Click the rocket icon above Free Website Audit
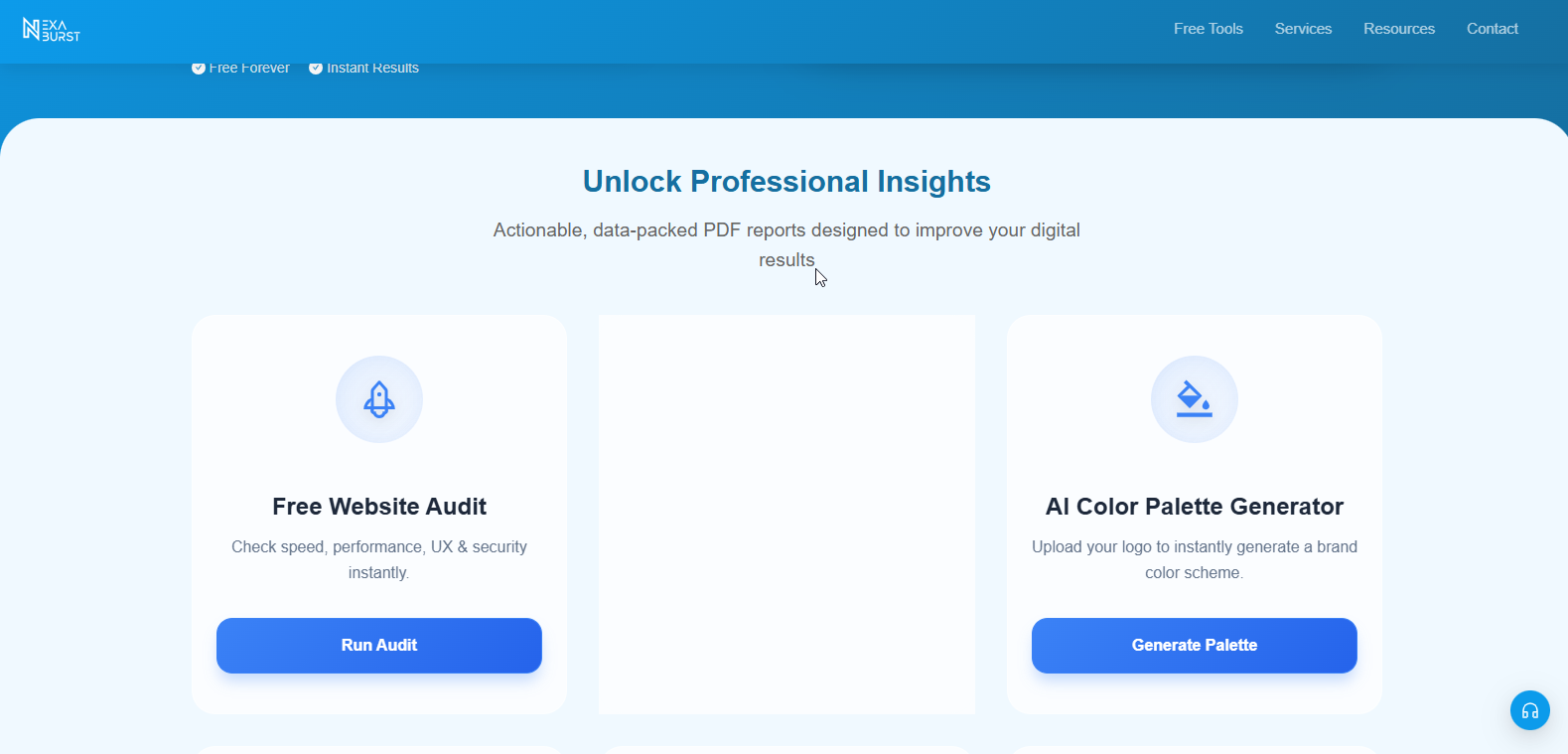The image size is (1568, 754). pos(379,399)
